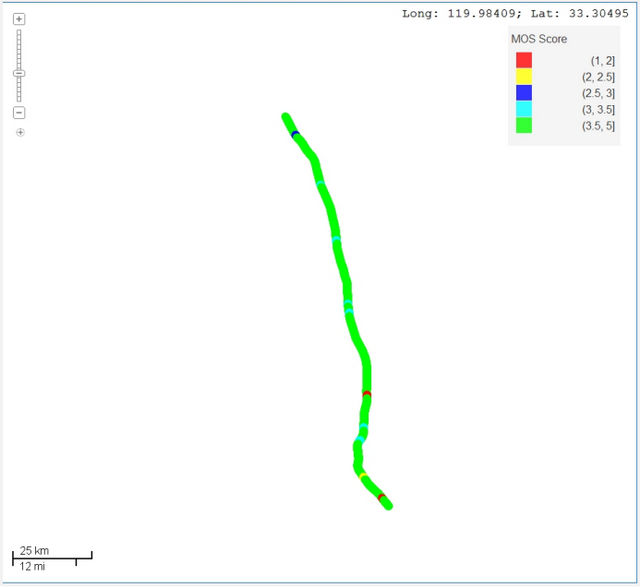Click the southernmost red segment on the route

click(381, 496)
